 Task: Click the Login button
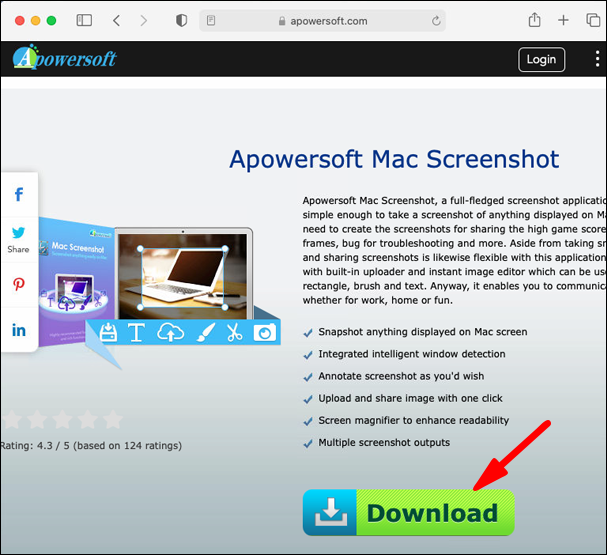pos(541,59)
